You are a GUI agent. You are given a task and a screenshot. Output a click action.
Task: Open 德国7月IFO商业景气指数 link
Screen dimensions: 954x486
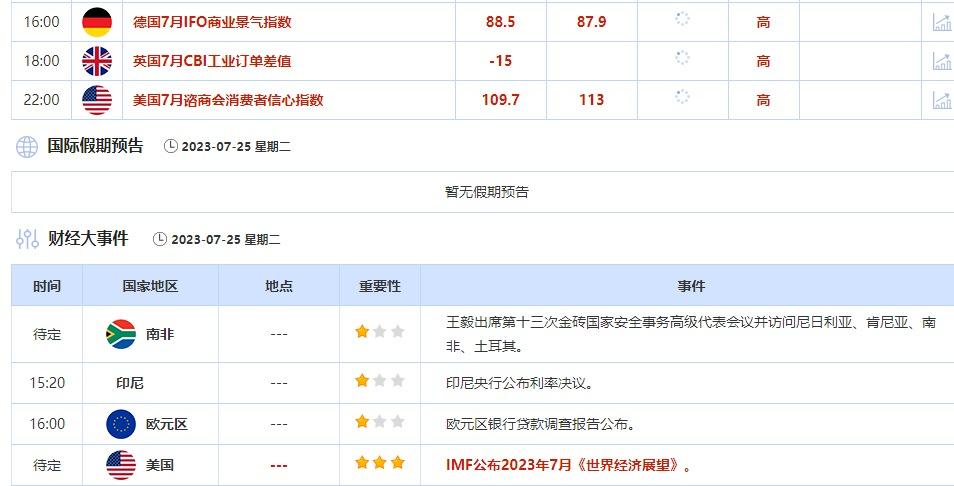click(212, 22)
